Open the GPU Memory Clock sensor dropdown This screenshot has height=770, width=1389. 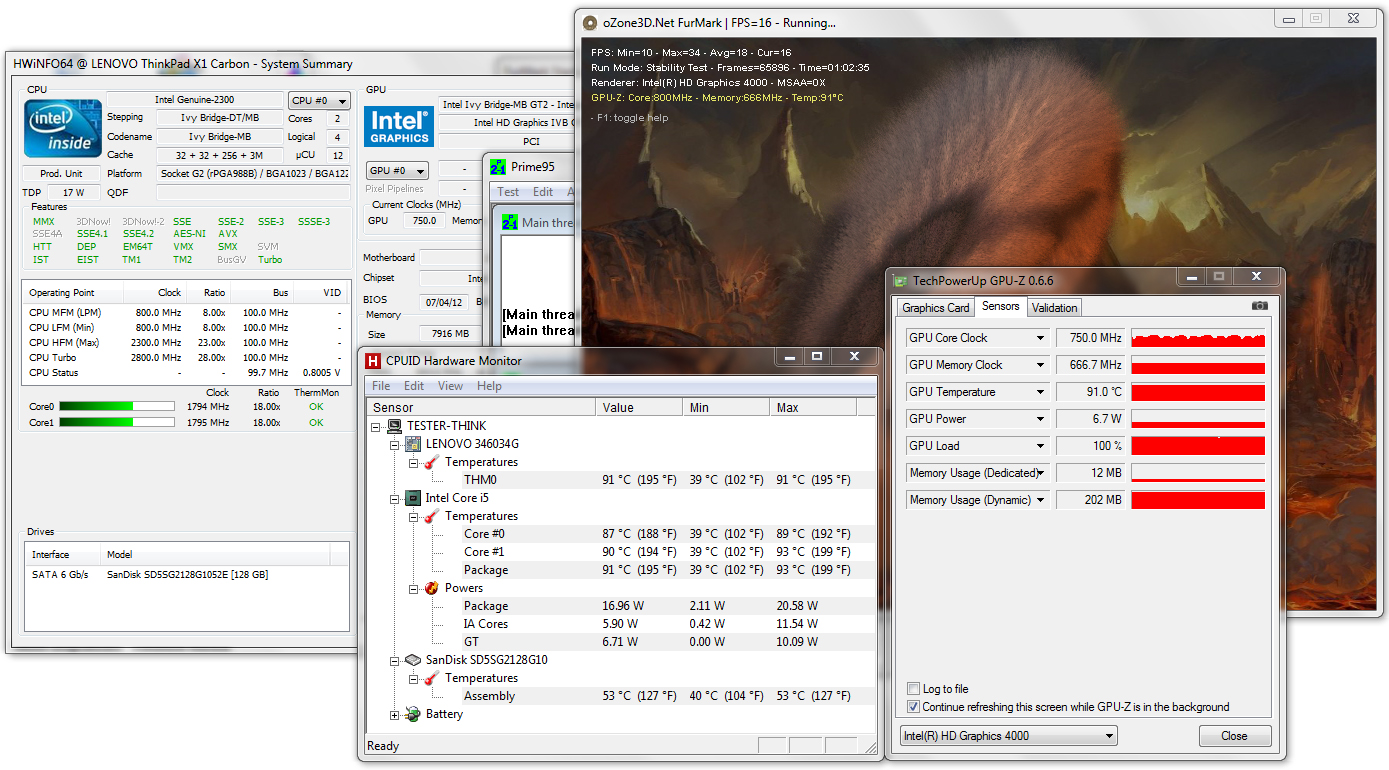click(1041, 365)
